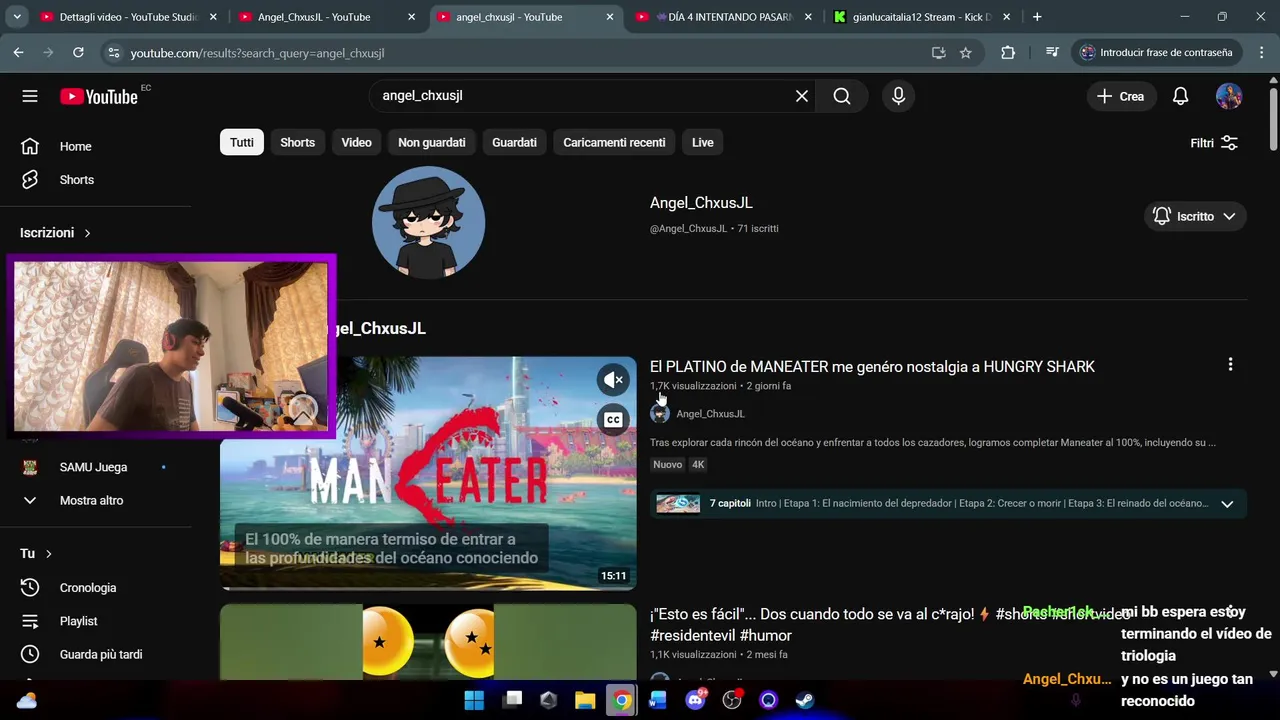
Task: Open Angel_ChxusJL channel name in result
Action: coord(701,203)
